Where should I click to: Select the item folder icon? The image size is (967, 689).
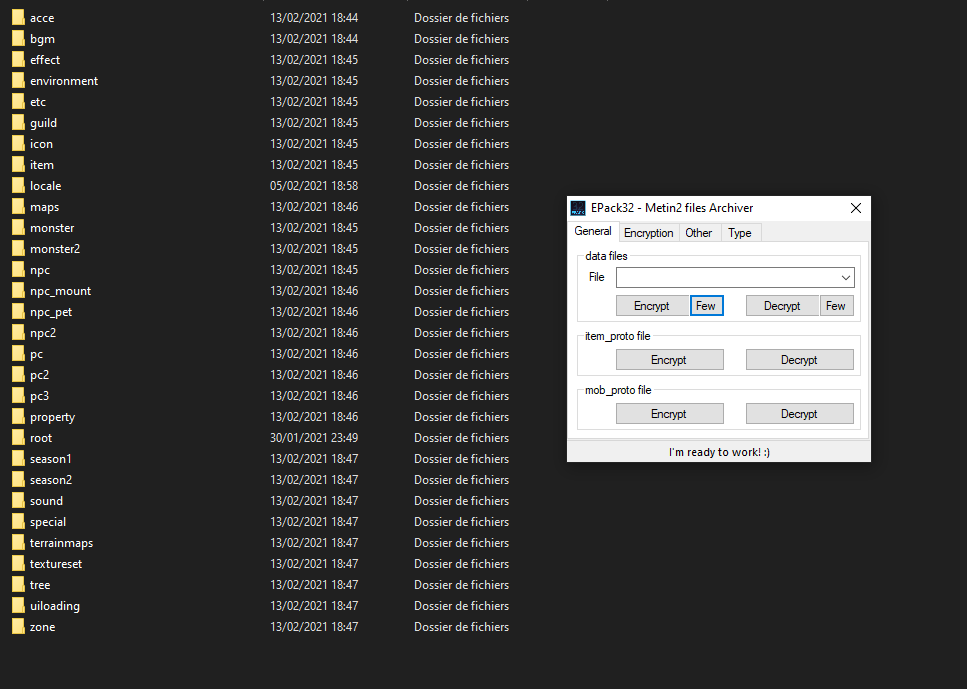[19, 165]
